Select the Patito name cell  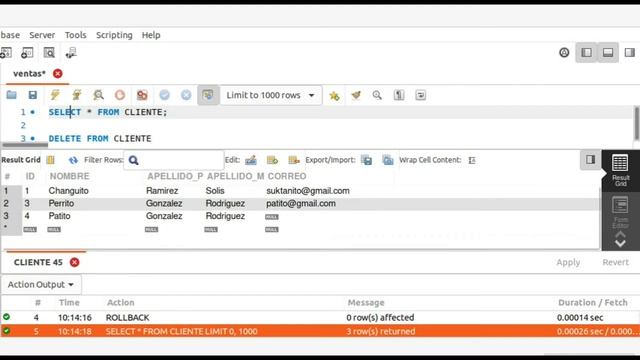pos(59,216)
